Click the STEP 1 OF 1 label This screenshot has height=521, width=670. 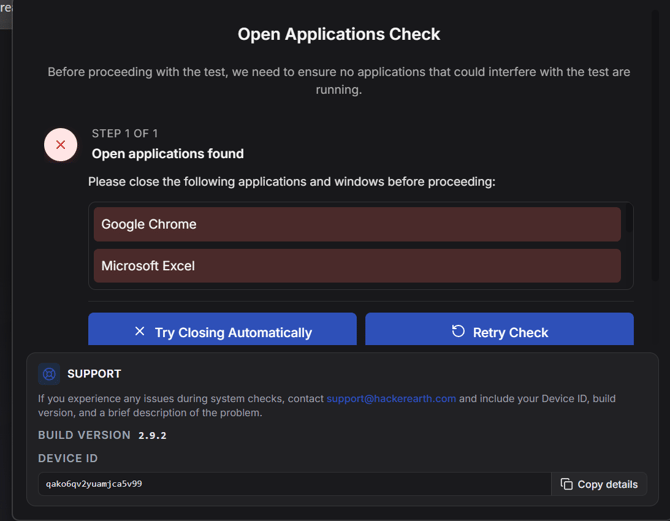coord(125,133)
